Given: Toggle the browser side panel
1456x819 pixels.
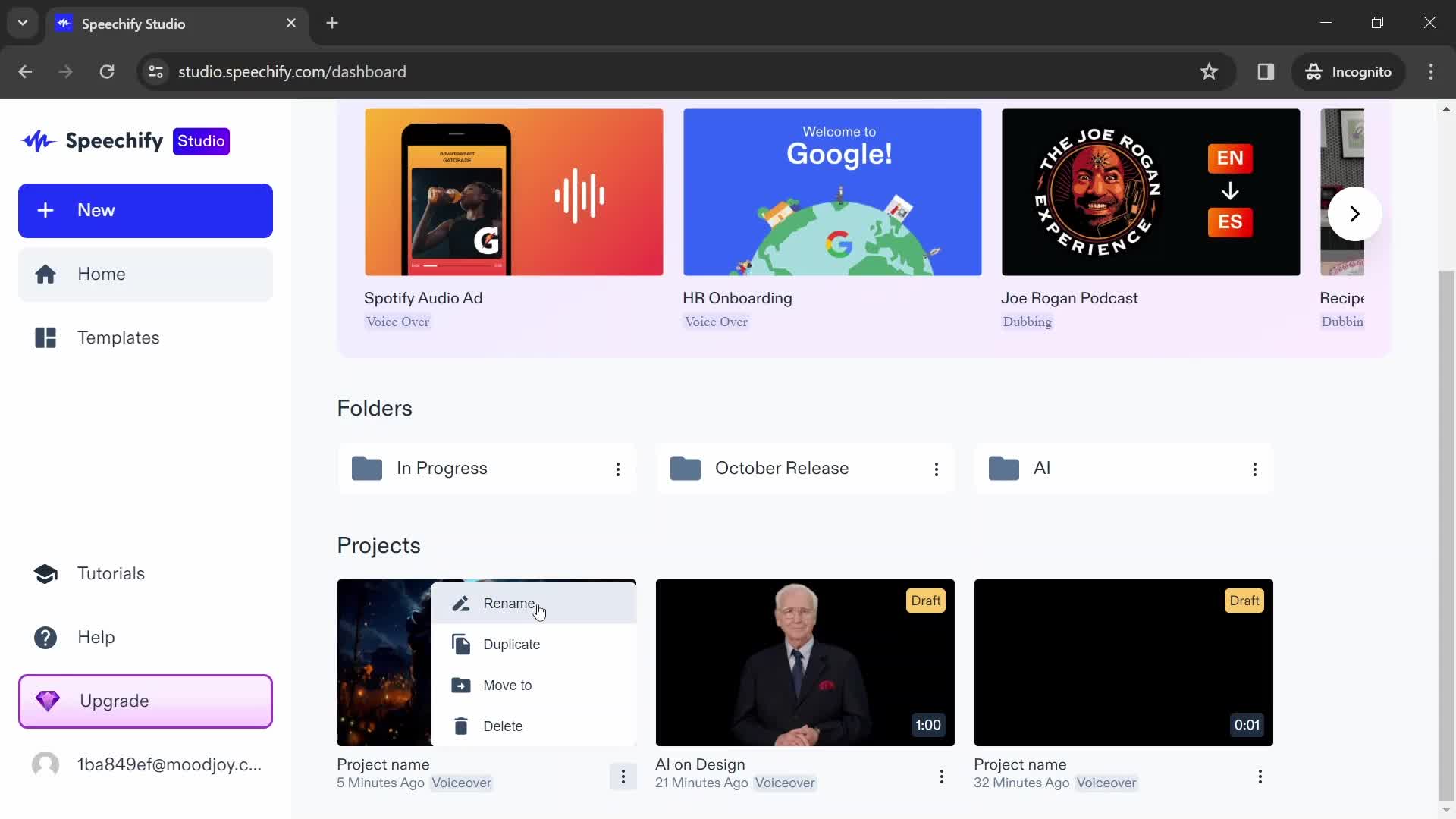Looking at the screenshot, I should tap(1266, 72).
